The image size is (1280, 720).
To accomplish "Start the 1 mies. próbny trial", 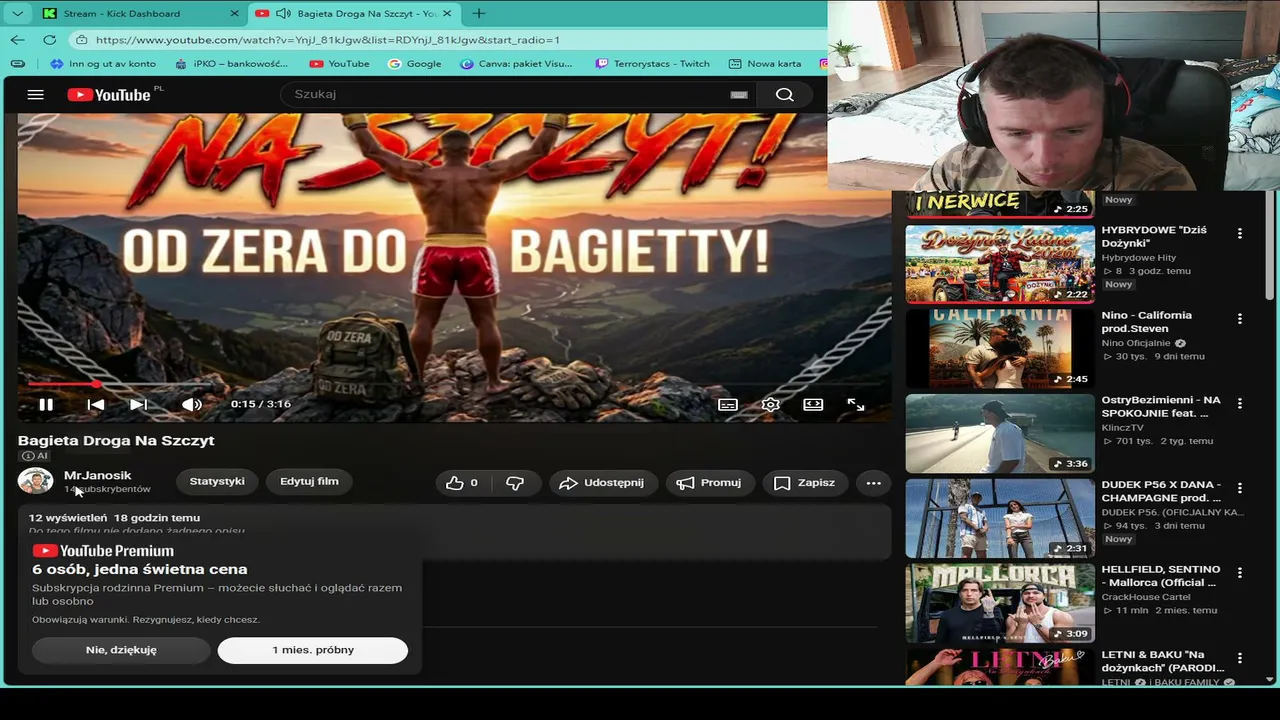I will [x=313, y=650].
